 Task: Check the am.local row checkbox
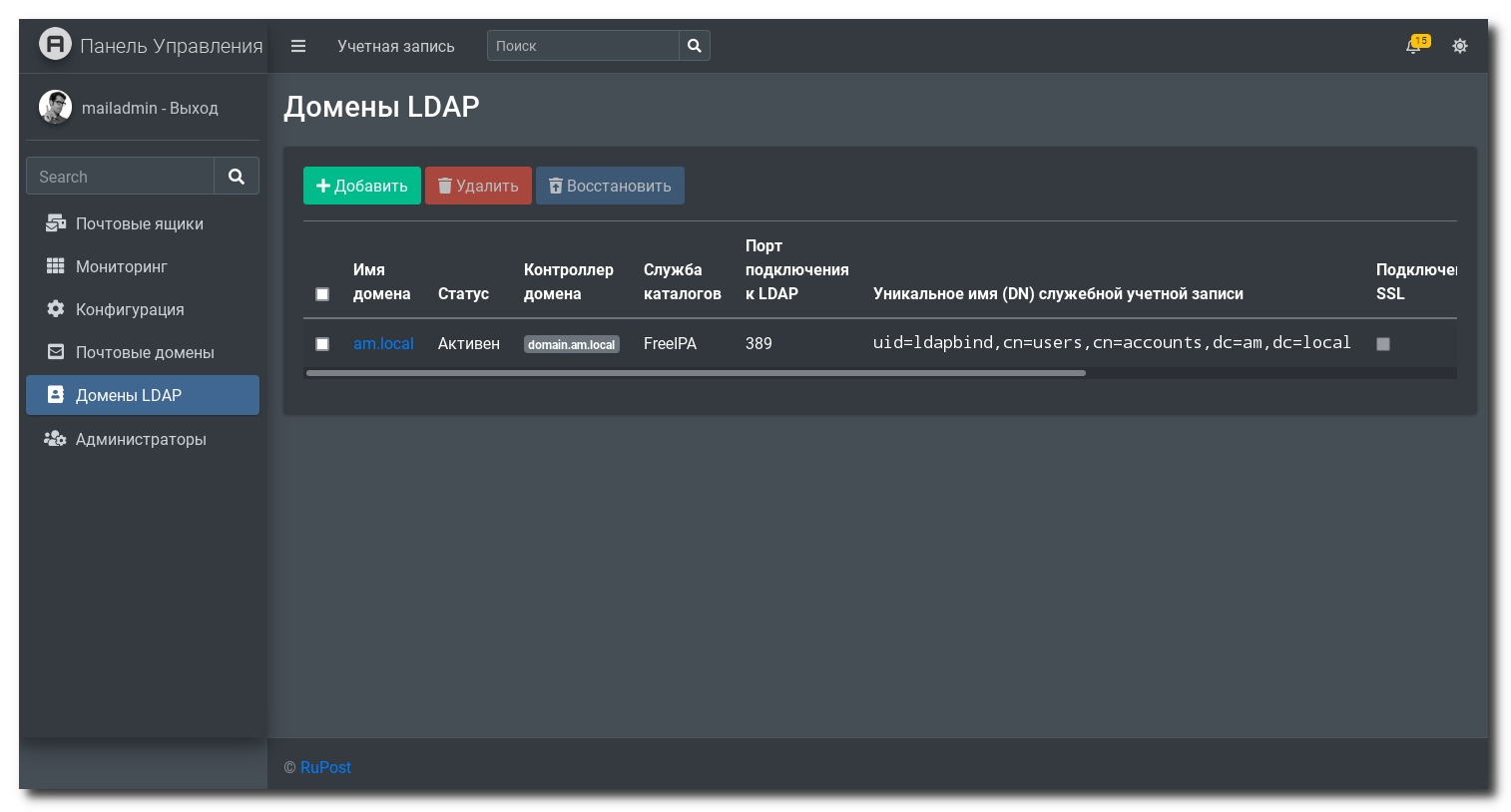click(322, 344)
